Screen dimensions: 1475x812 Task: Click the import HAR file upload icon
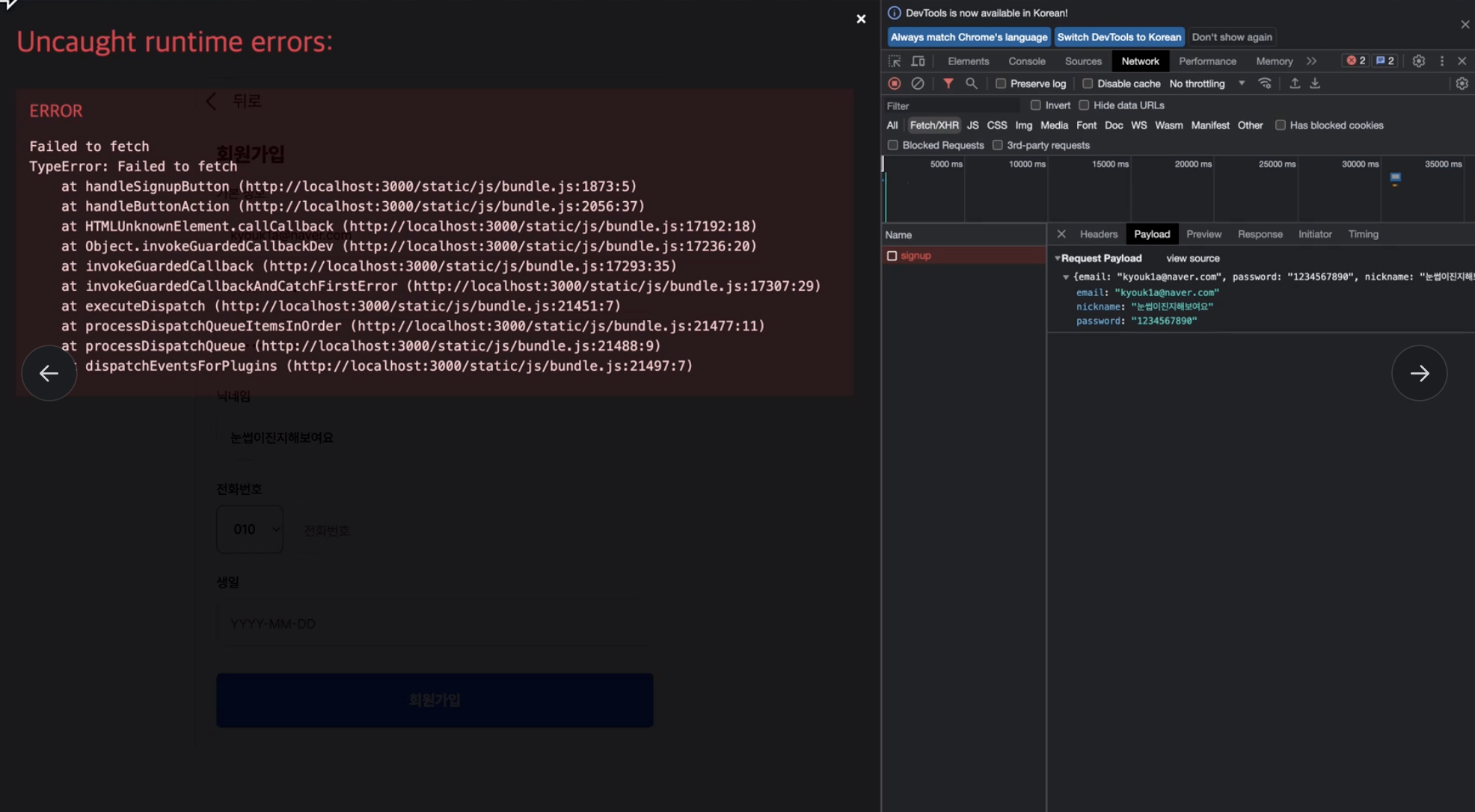(1294, 84)
